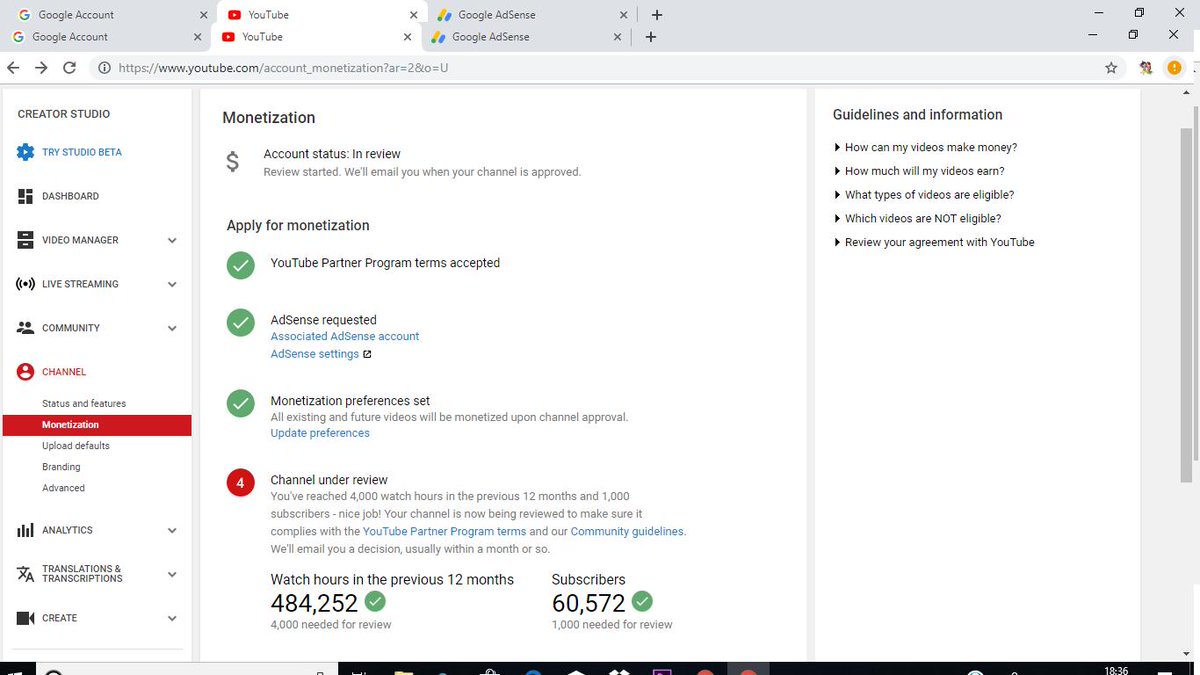This screenshot has height=675, width=1200.
Task: Click the scrollbar up arrow
Action: (1188, 93)
